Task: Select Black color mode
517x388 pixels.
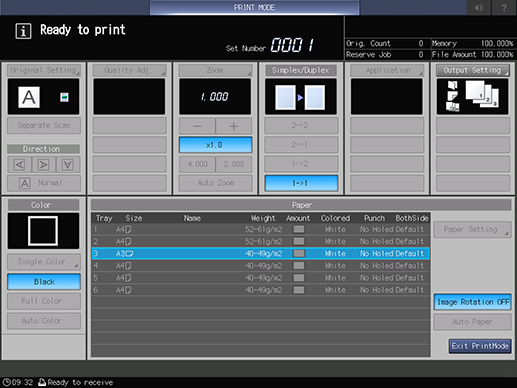Action: 44,282
